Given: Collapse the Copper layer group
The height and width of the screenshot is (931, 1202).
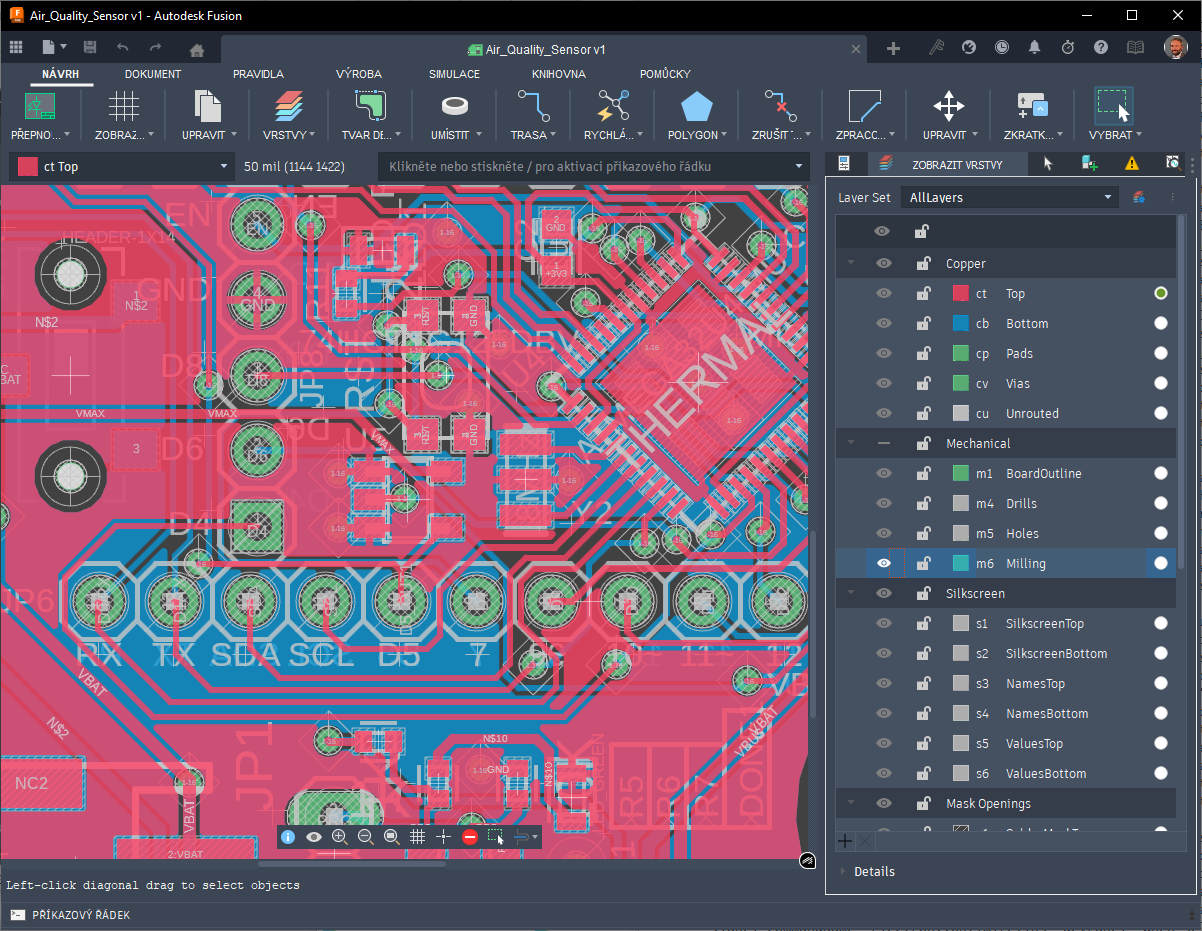Looking at the screenshot, I should point(851,264).
